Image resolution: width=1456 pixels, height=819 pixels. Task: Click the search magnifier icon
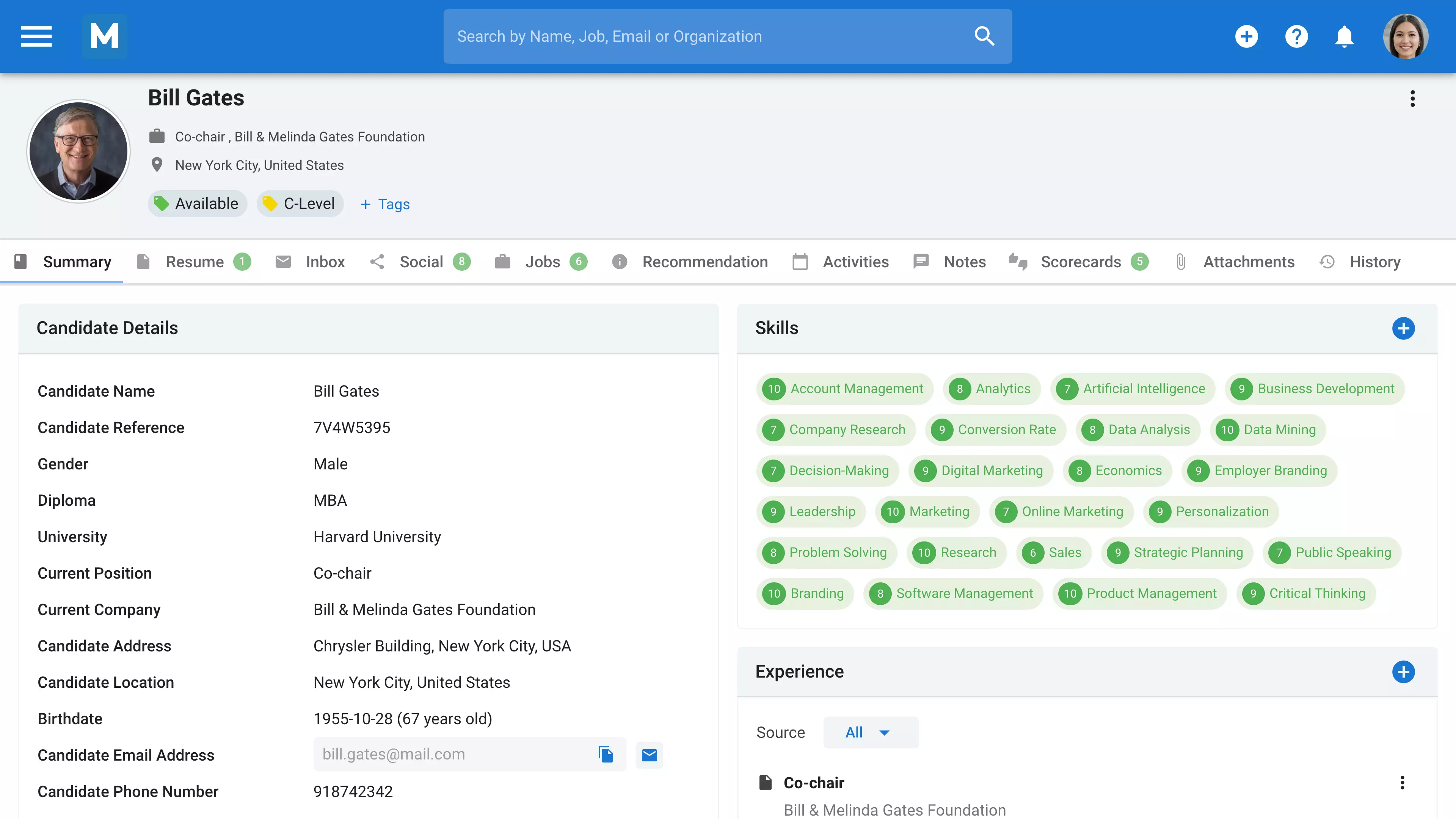pos(984,37)
